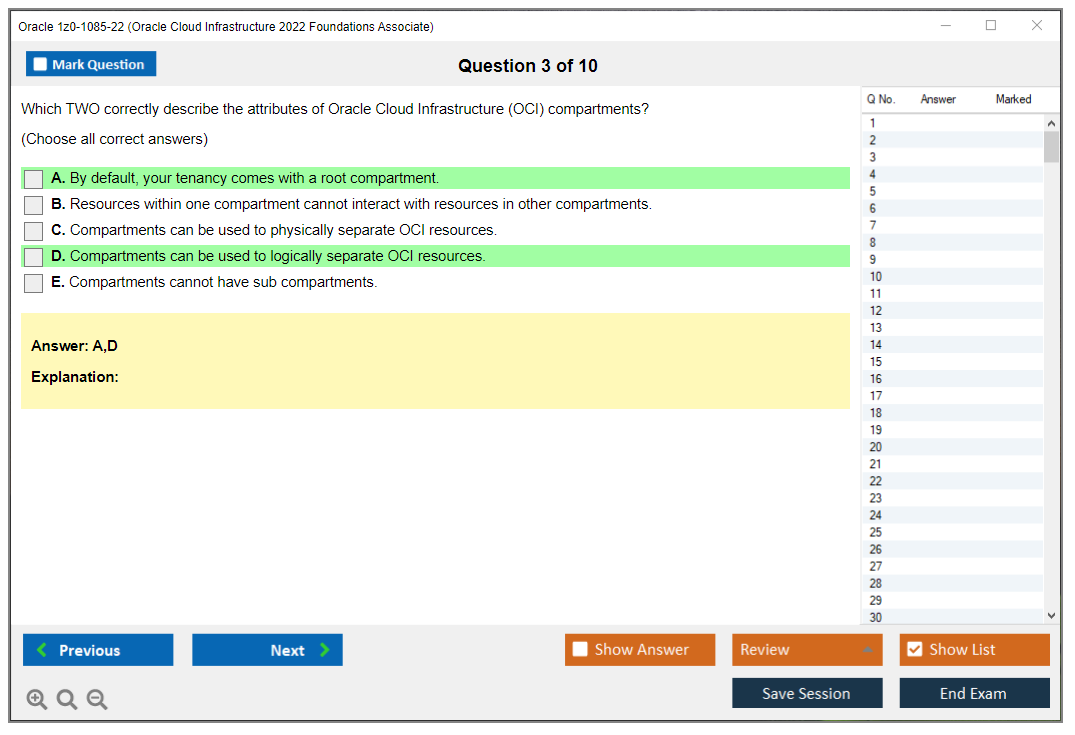Click End Exam
Screen dimensions: 1075x735
pos(974,692)
